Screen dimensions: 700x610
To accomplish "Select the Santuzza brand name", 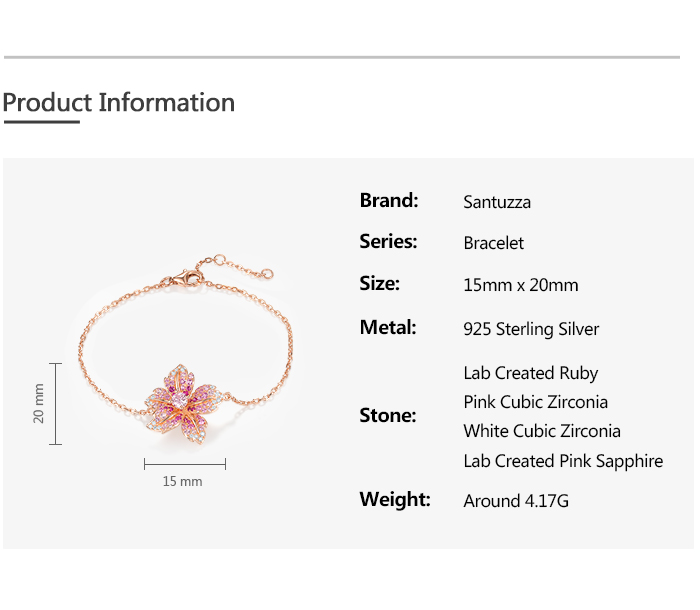I will 497,202.
